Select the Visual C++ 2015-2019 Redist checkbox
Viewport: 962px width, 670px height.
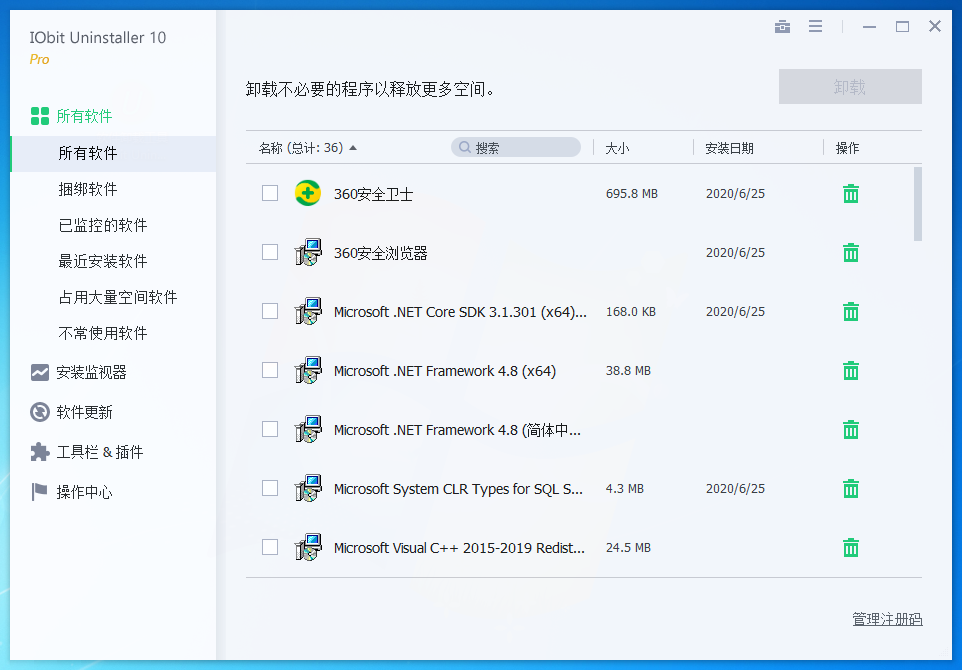click(270, 547)
